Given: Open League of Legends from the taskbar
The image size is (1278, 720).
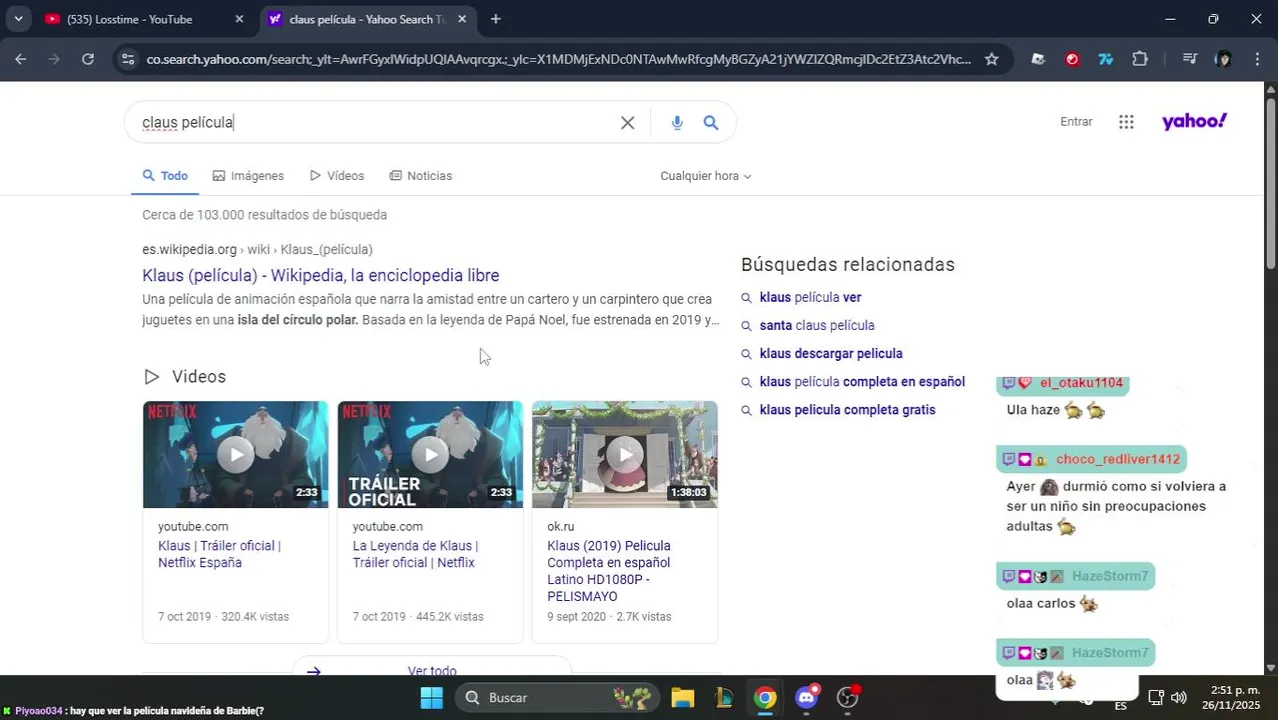Looking at the screenshot, I should click(724, 697).
